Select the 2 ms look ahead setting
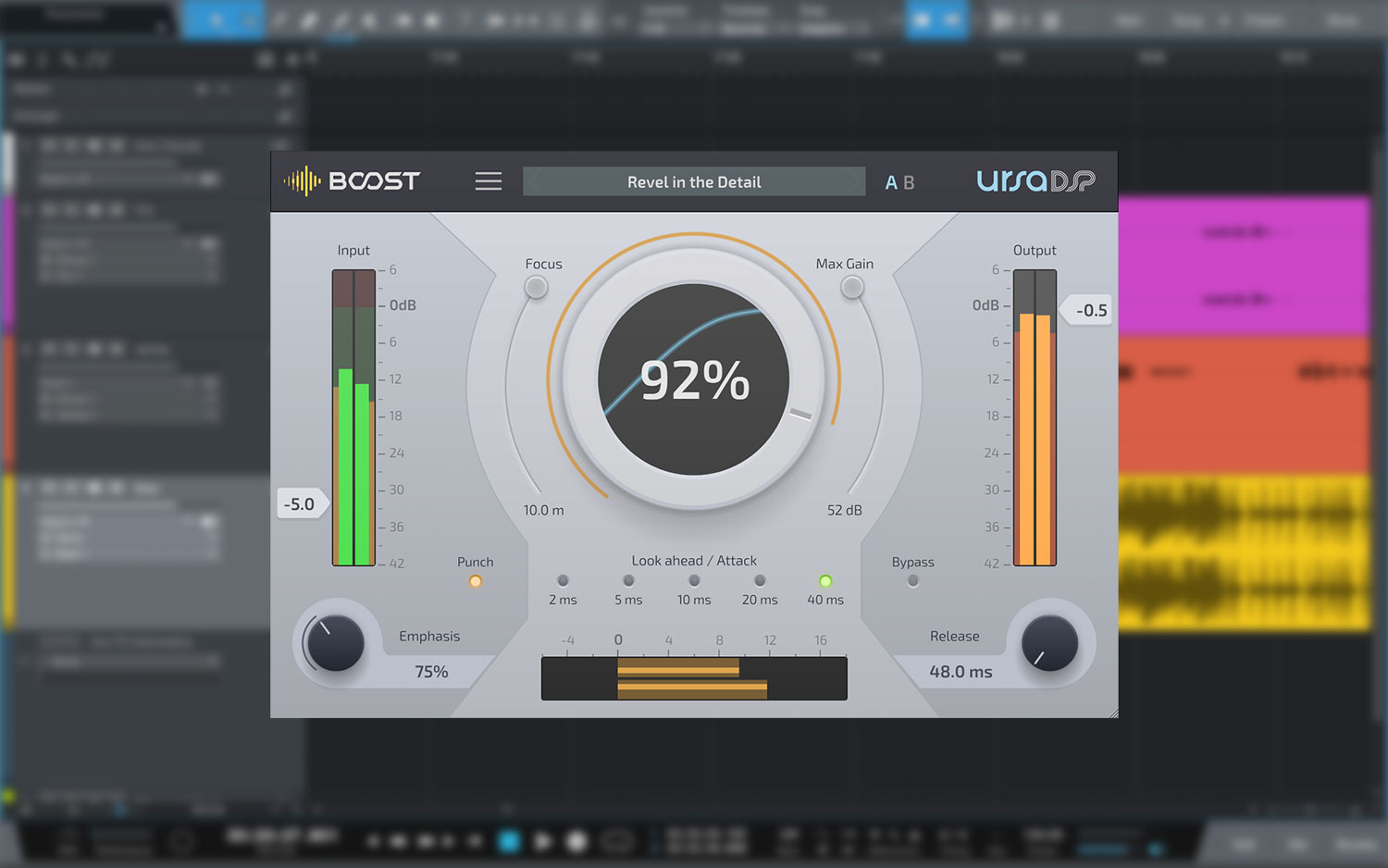 click(x=563, y=581)
